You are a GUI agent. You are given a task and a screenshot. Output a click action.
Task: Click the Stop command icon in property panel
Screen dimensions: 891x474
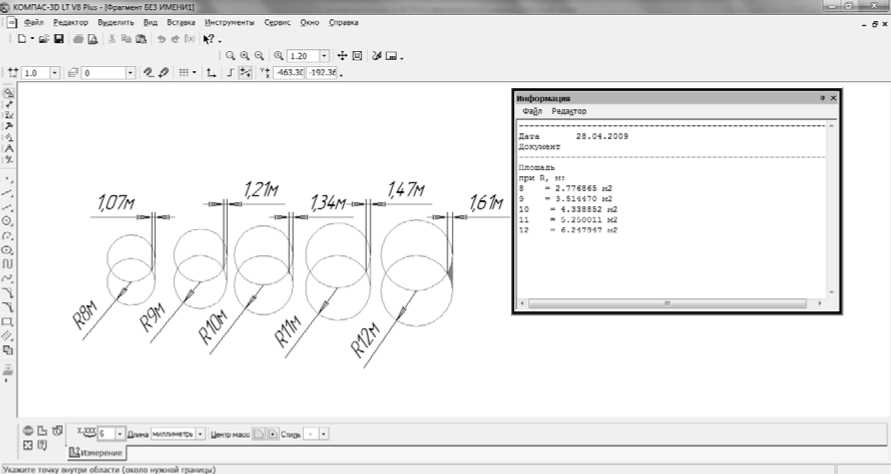coord(28,431)
